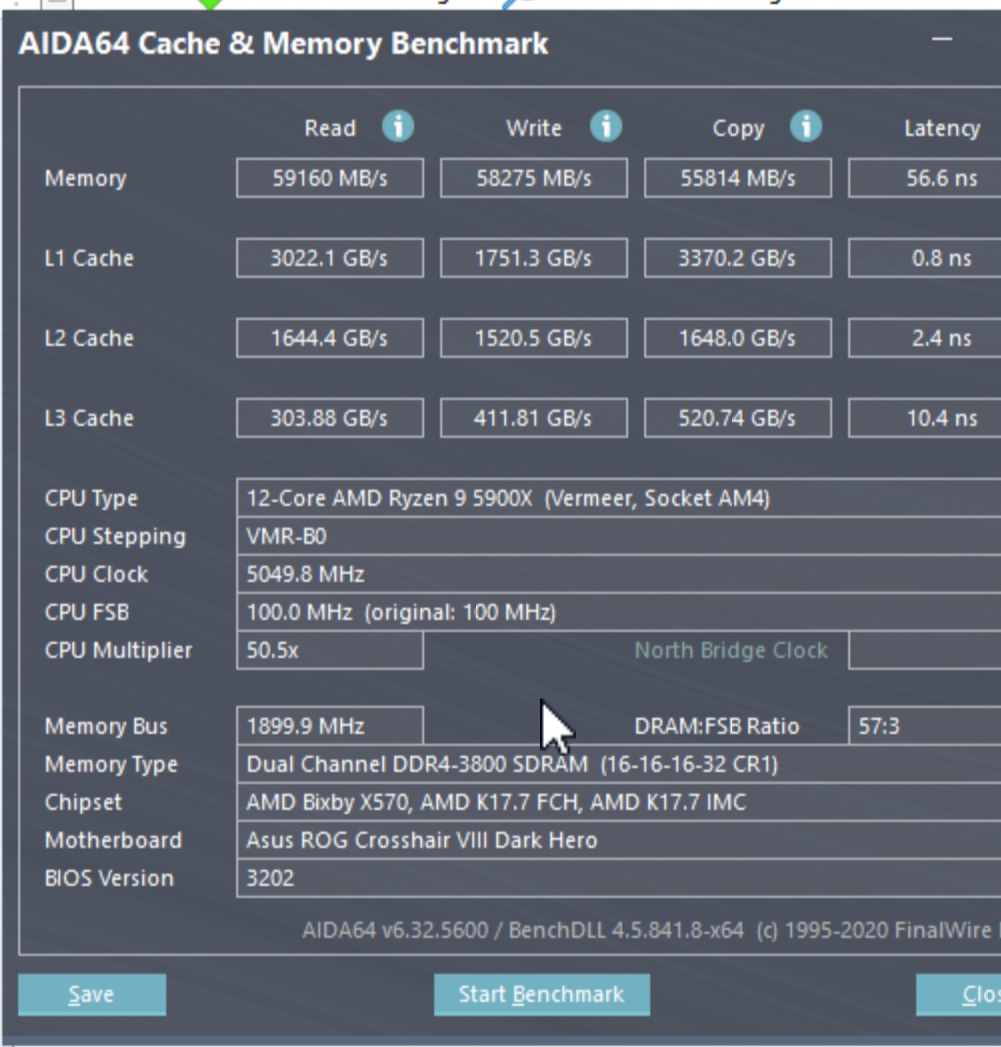Click the CPU Type field showing Ryzen 9 5900X
Image resolution: width=1001 pixels, height=1047 pixels.
pos(619,498)
